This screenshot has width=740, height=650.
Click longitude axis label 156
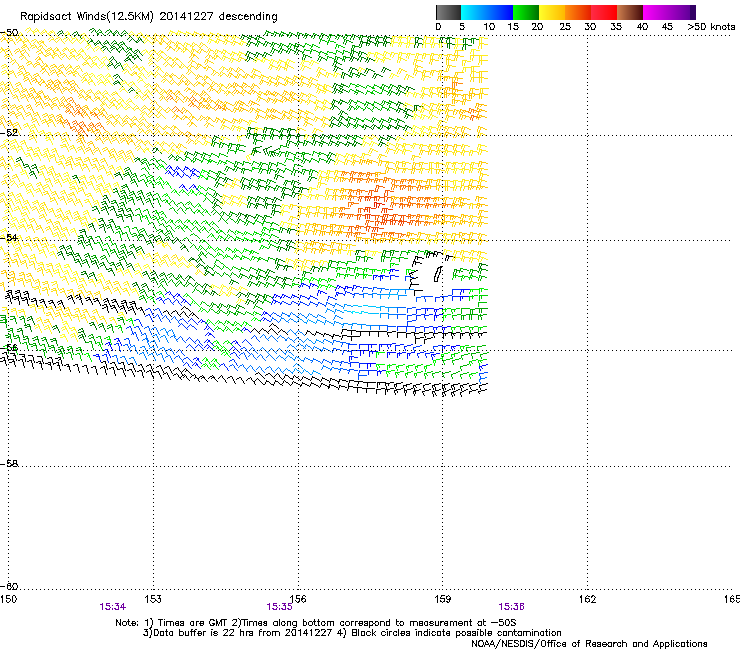pyautogui.click(x=298, y=599)
